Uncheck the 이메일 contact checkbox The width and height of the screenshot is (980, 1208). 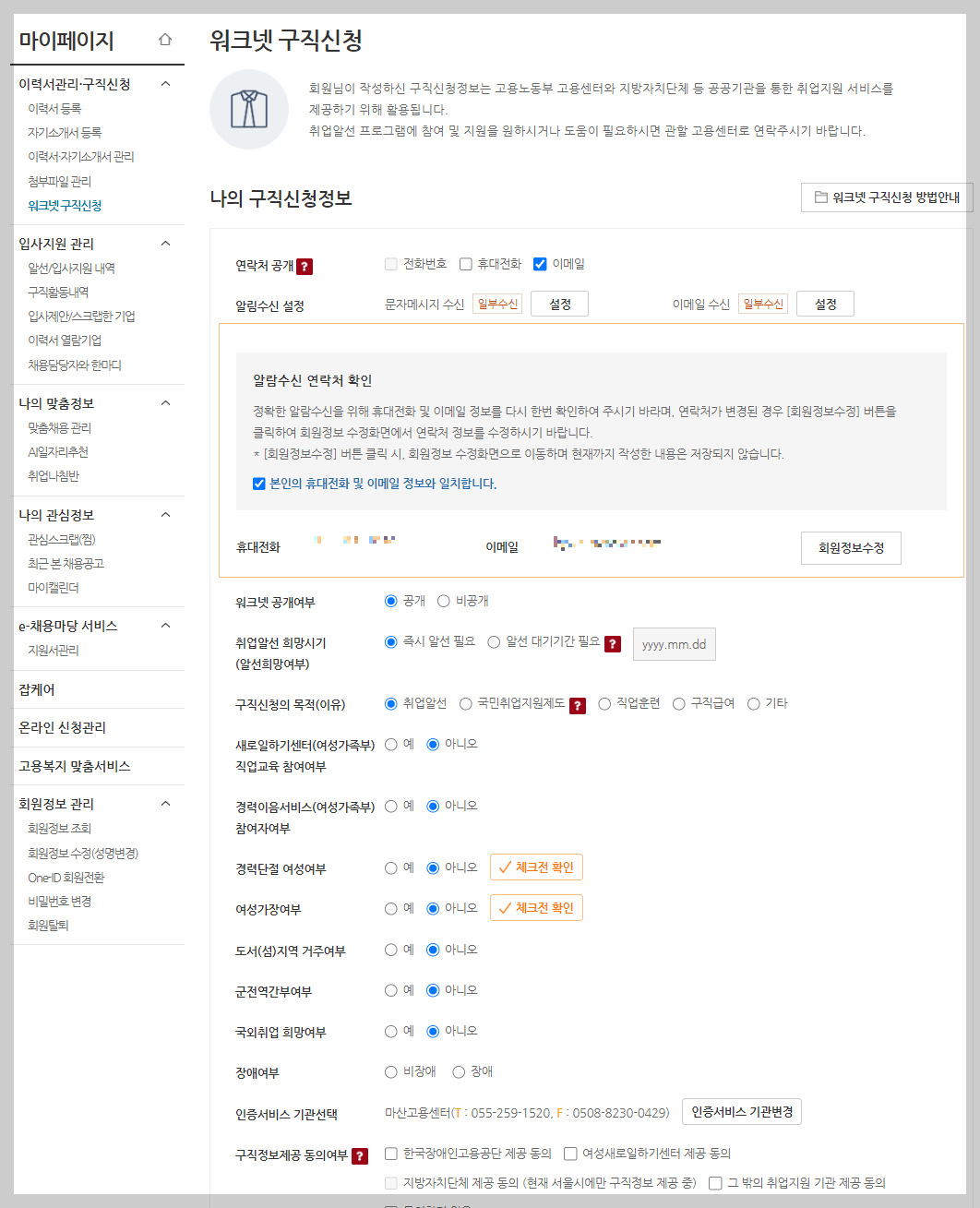coord(540,264)
